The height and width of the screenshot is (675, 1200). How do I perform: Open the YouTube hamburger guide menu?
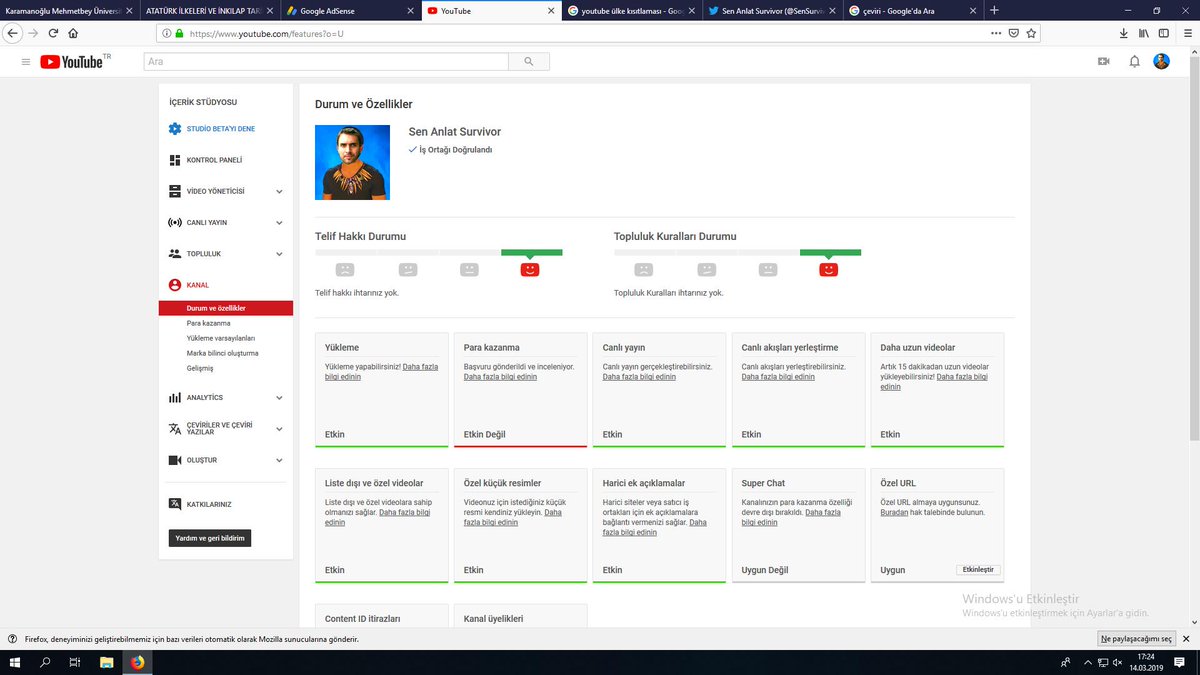pos(26,62)
